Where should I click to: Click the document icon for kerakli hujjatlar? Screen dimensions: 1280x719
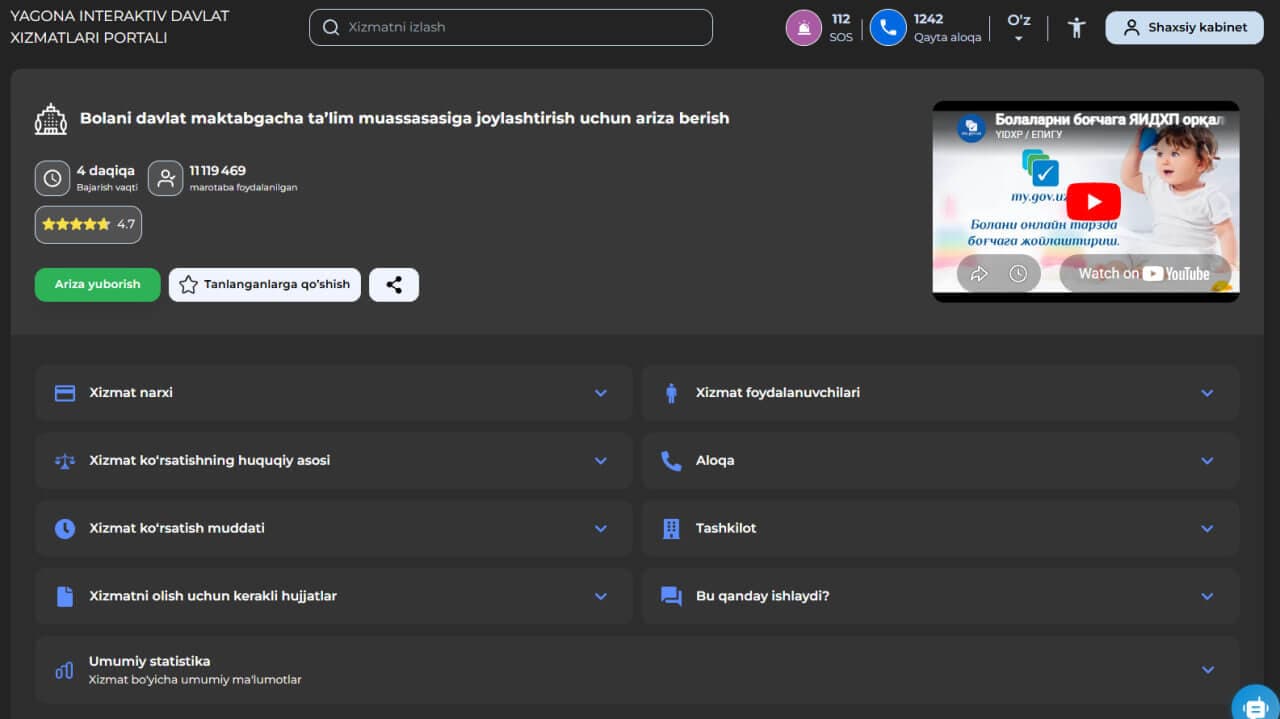coord(65,597)
